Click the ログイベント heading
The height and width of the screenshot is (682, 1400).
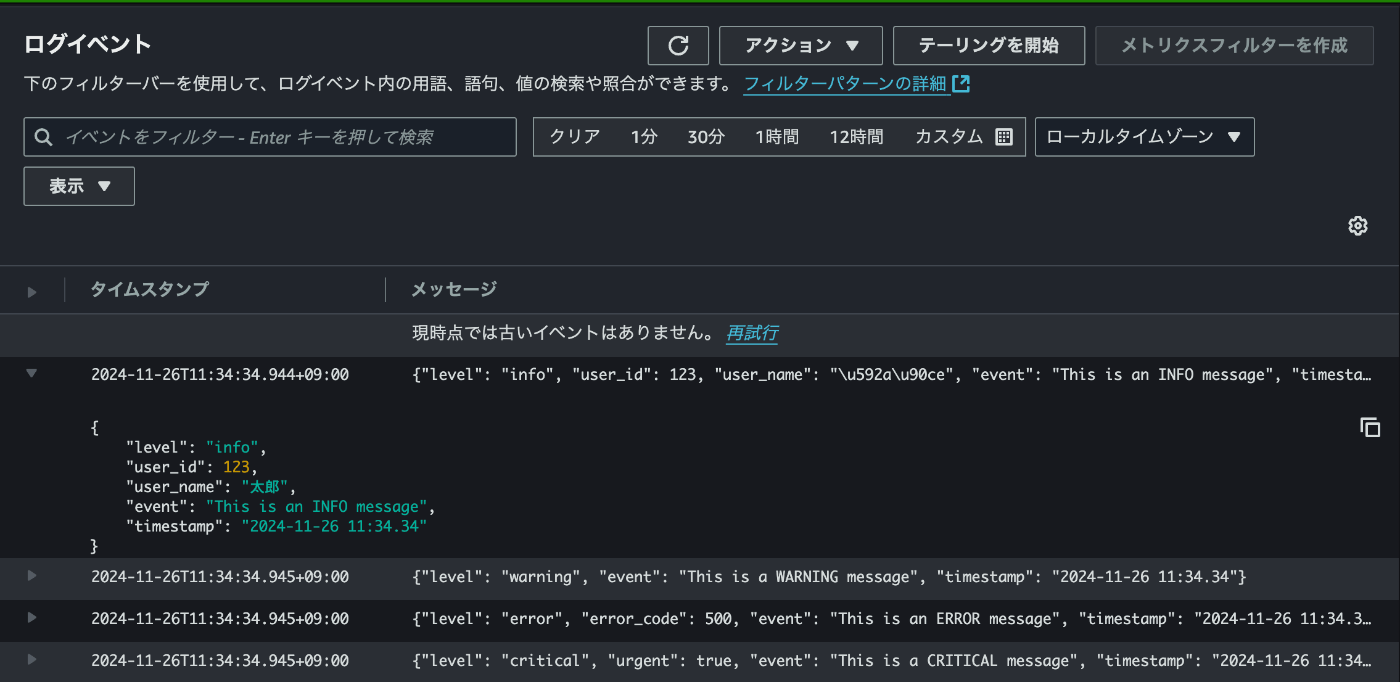pyautogui.click(x=87, y=44)
